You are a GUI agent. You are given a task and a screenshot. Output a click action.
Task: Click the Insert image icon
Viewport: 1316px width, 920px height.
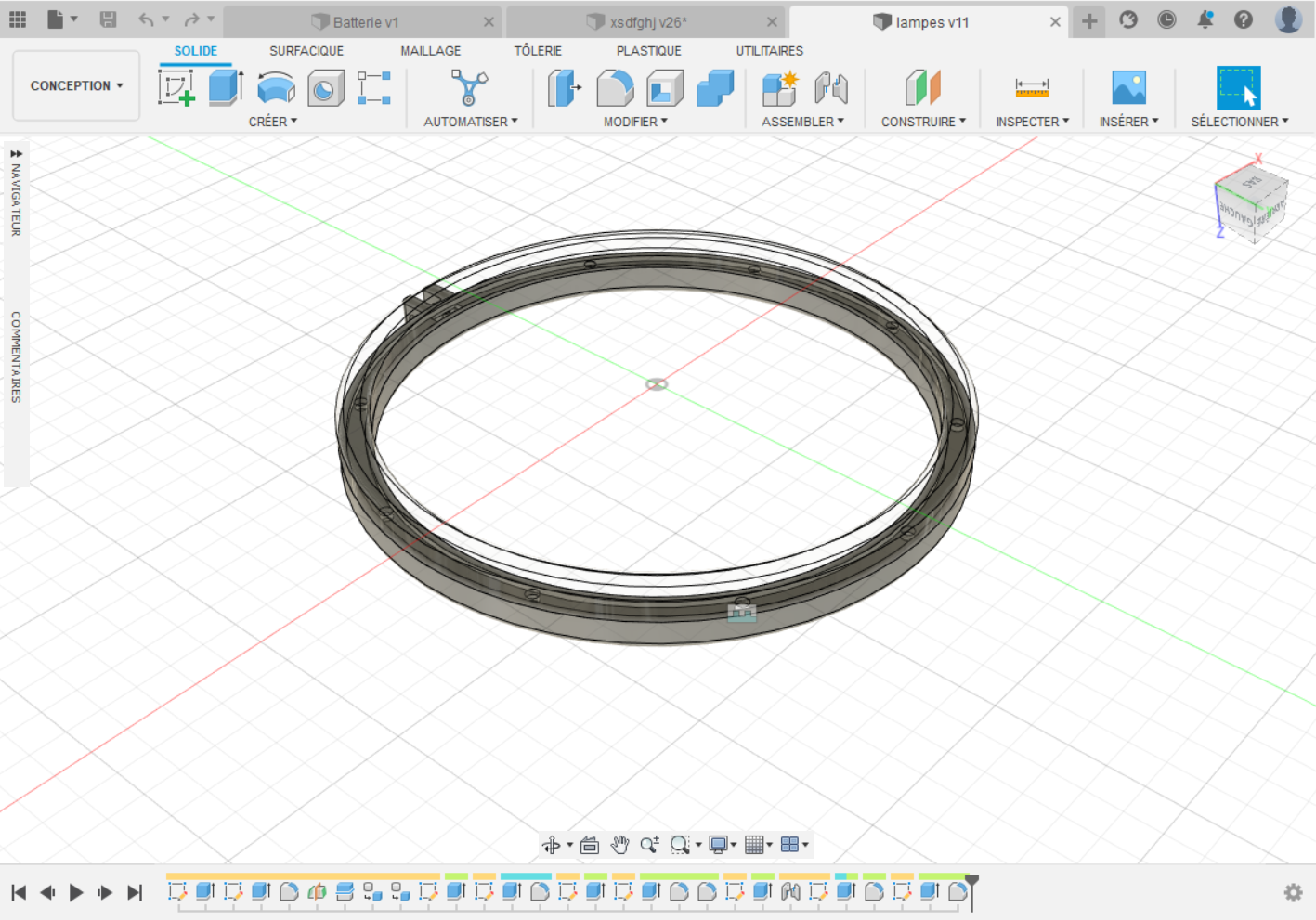1128,88
